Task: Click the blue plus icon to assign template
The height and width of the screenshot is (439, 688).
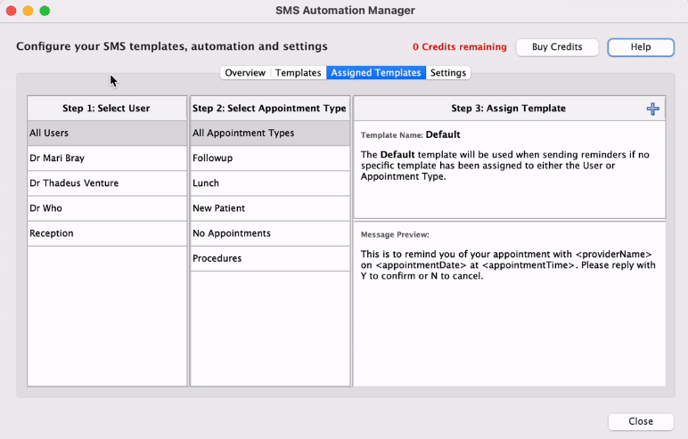Action: point(652,109)
